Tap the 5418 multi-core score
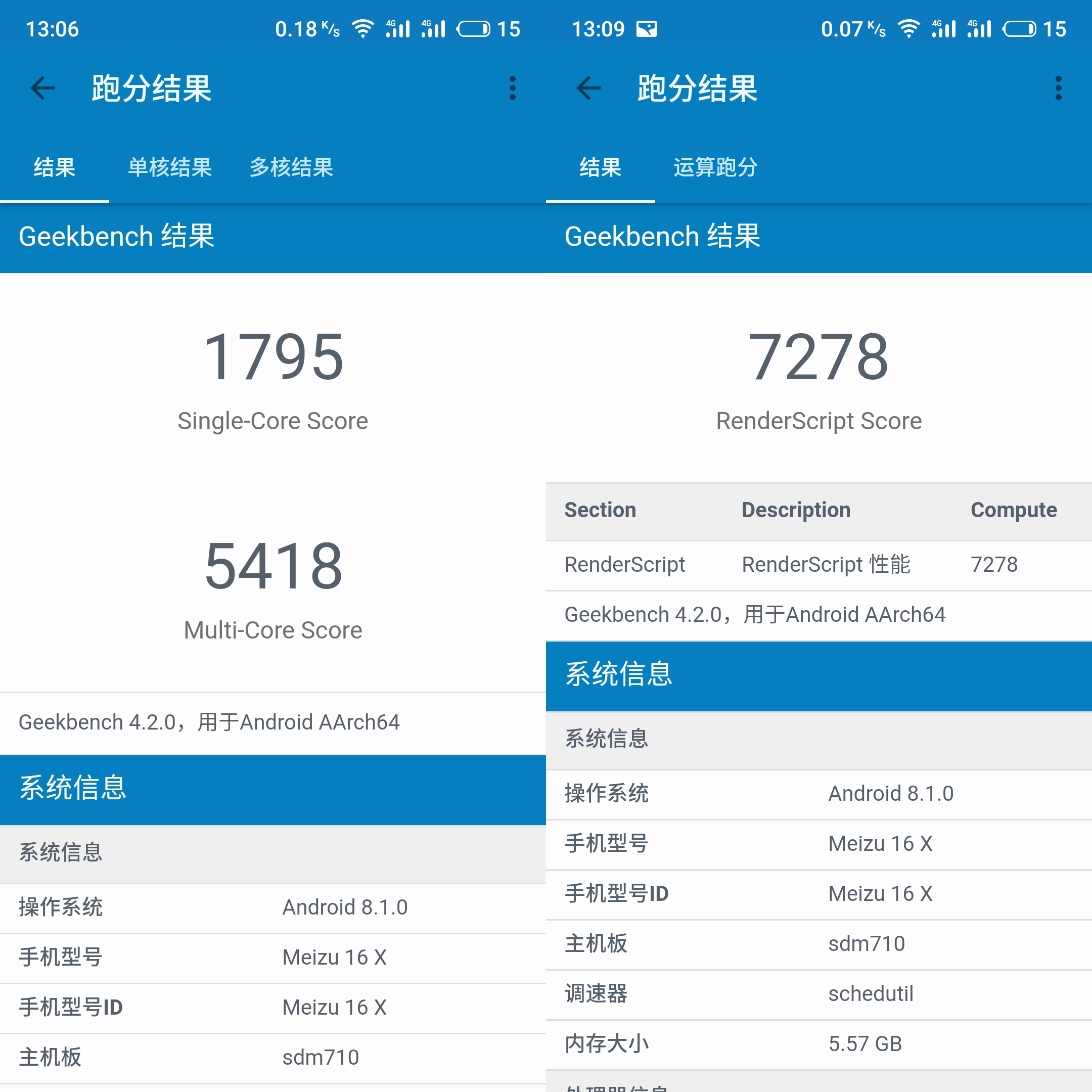 [x=273, y=566]
